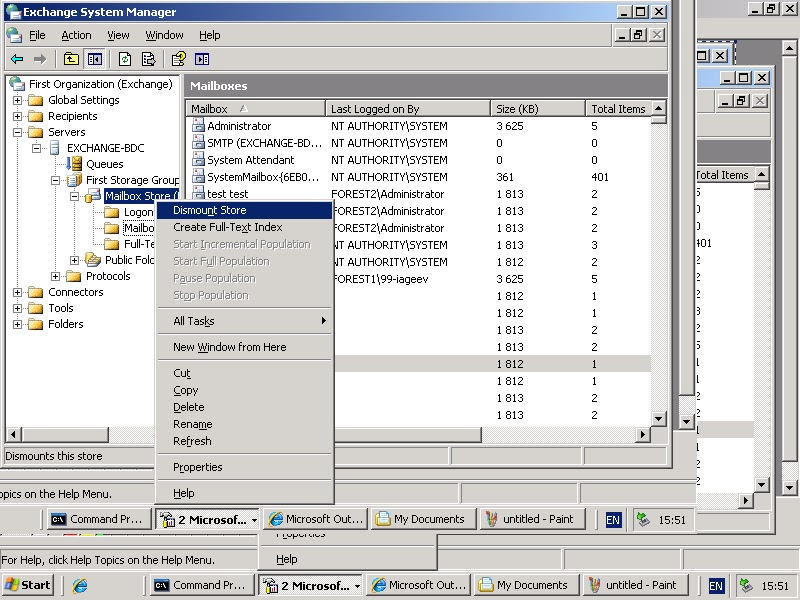
Task: Open the All Tasks submenu
Action: coord(244,321)
